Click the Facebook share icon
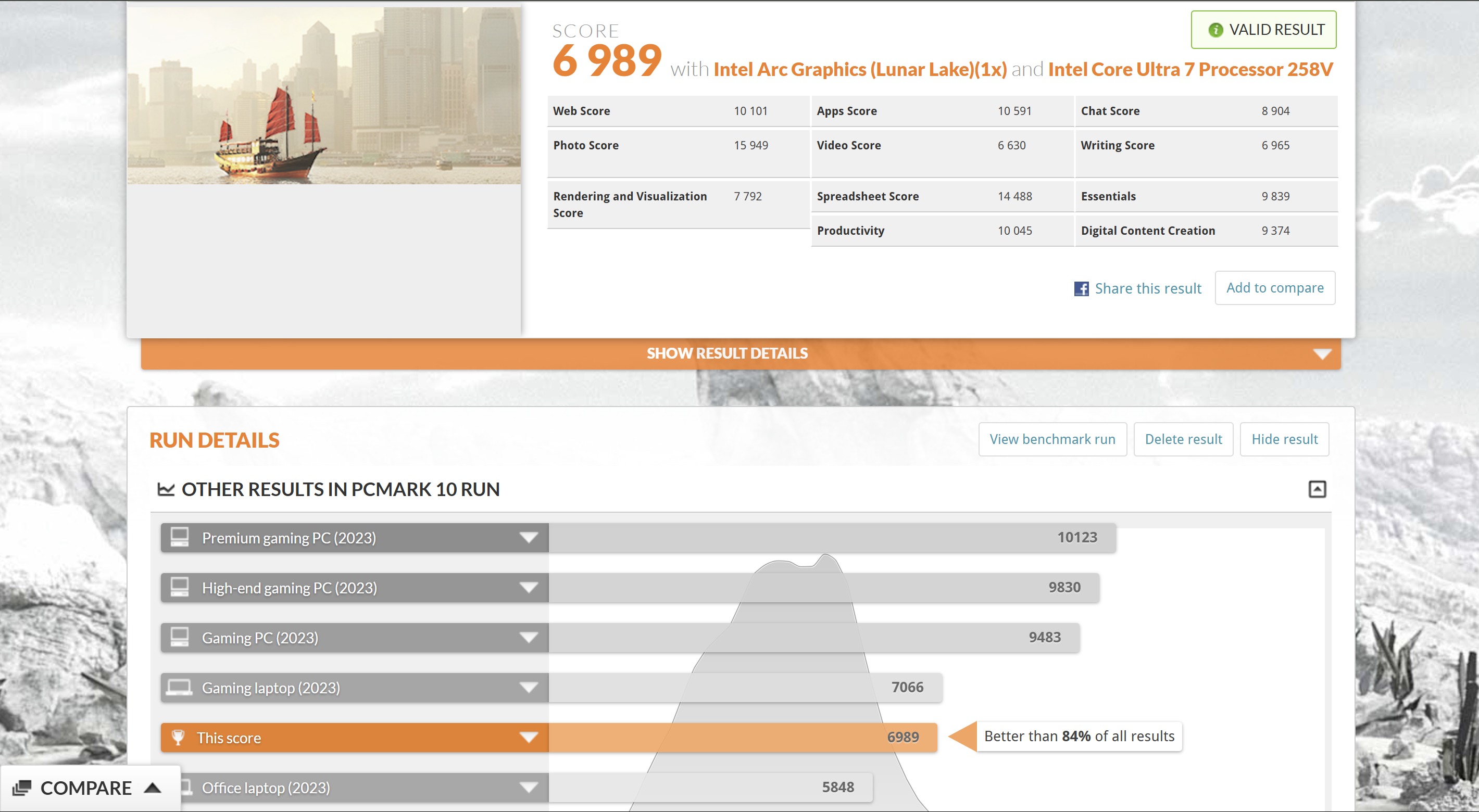This screenshot has width=1479, height=812. click(1081, 289)
